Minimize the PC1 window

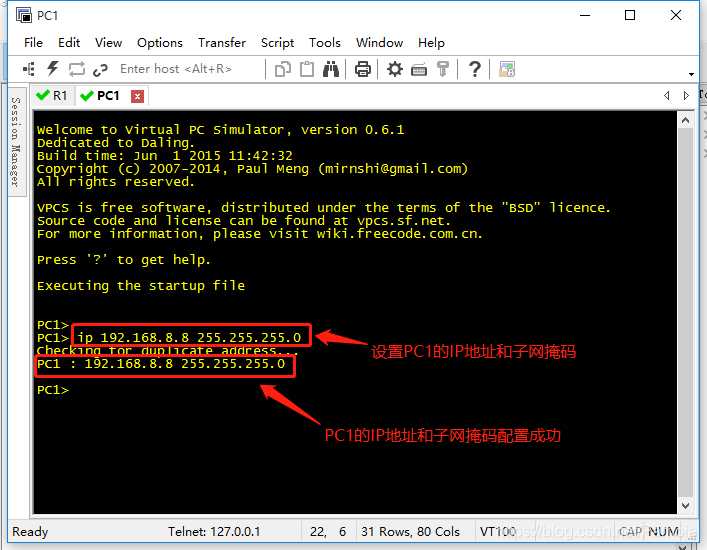click(x=585, y=15)
